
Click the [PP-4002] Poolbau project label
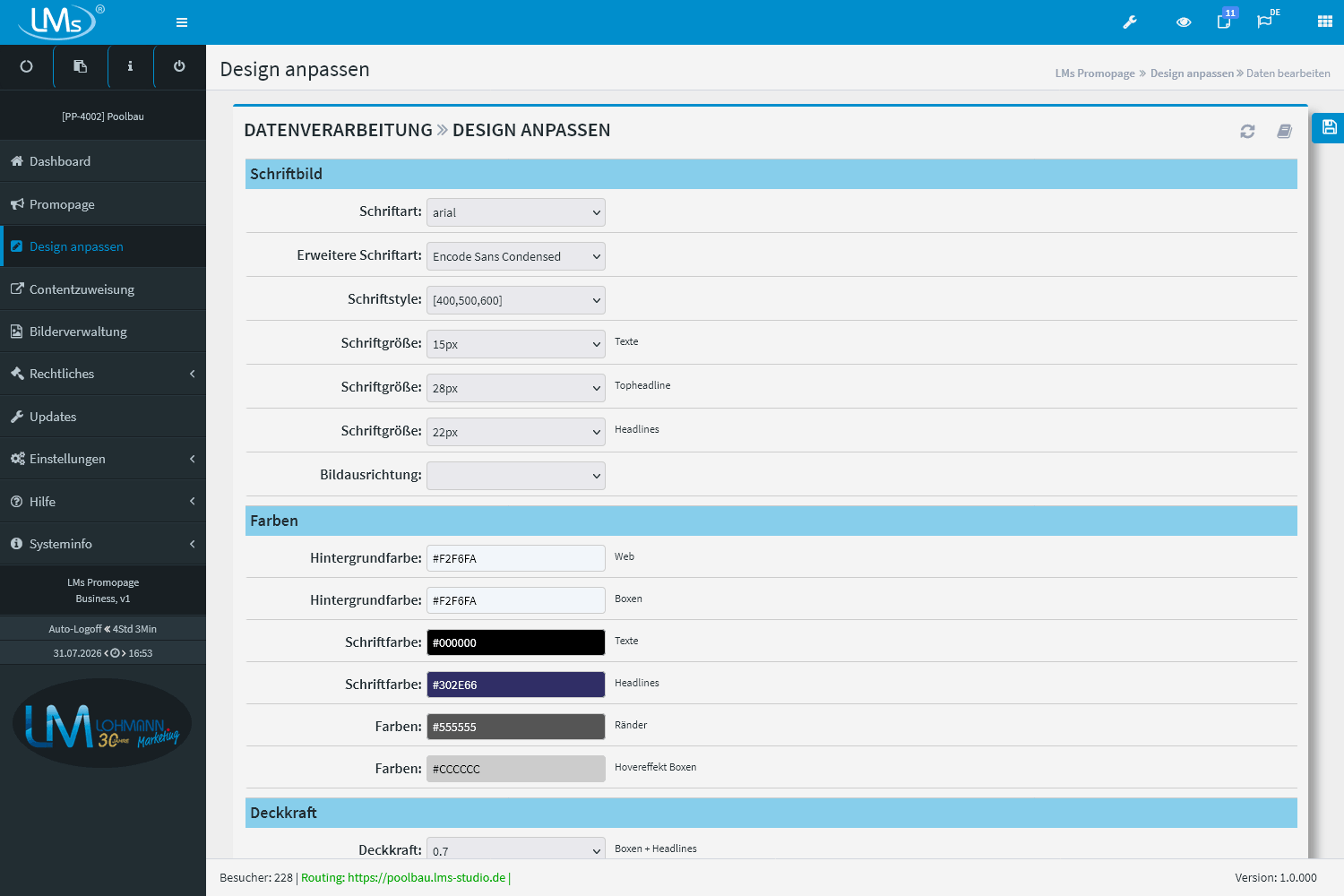coord(103,116)
